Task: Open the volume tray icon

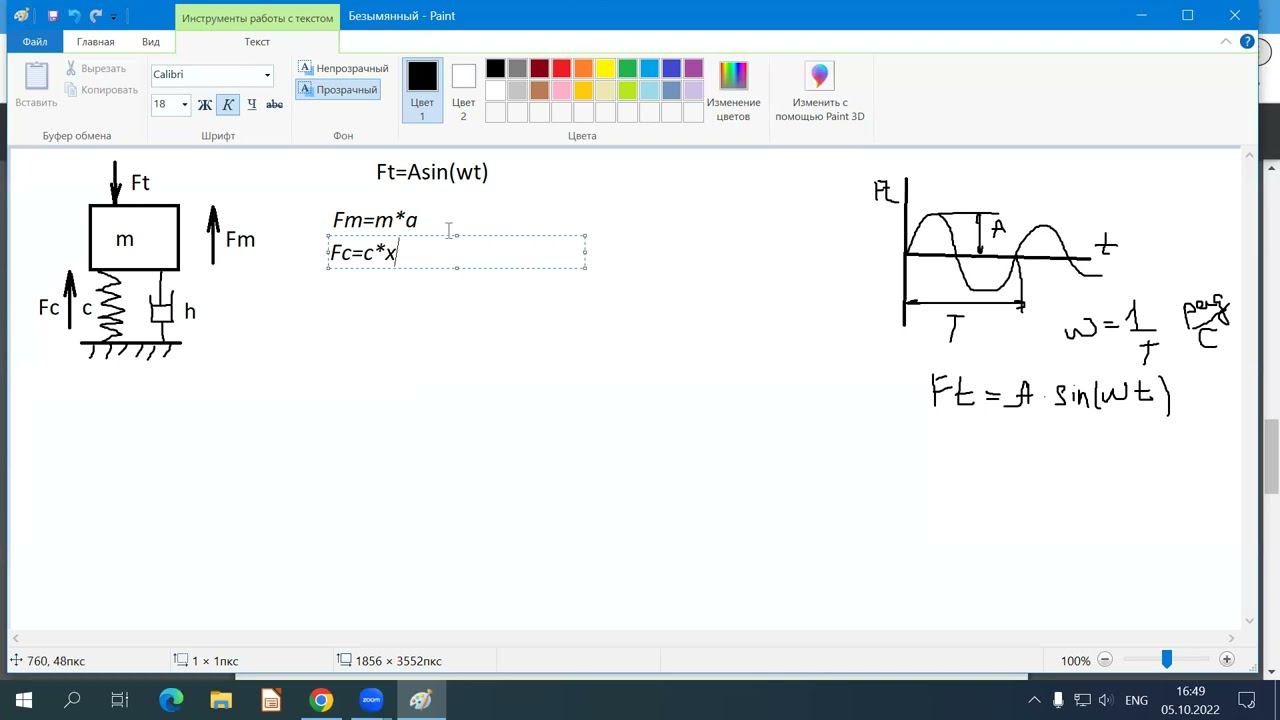Action: tap(1107, 700)
